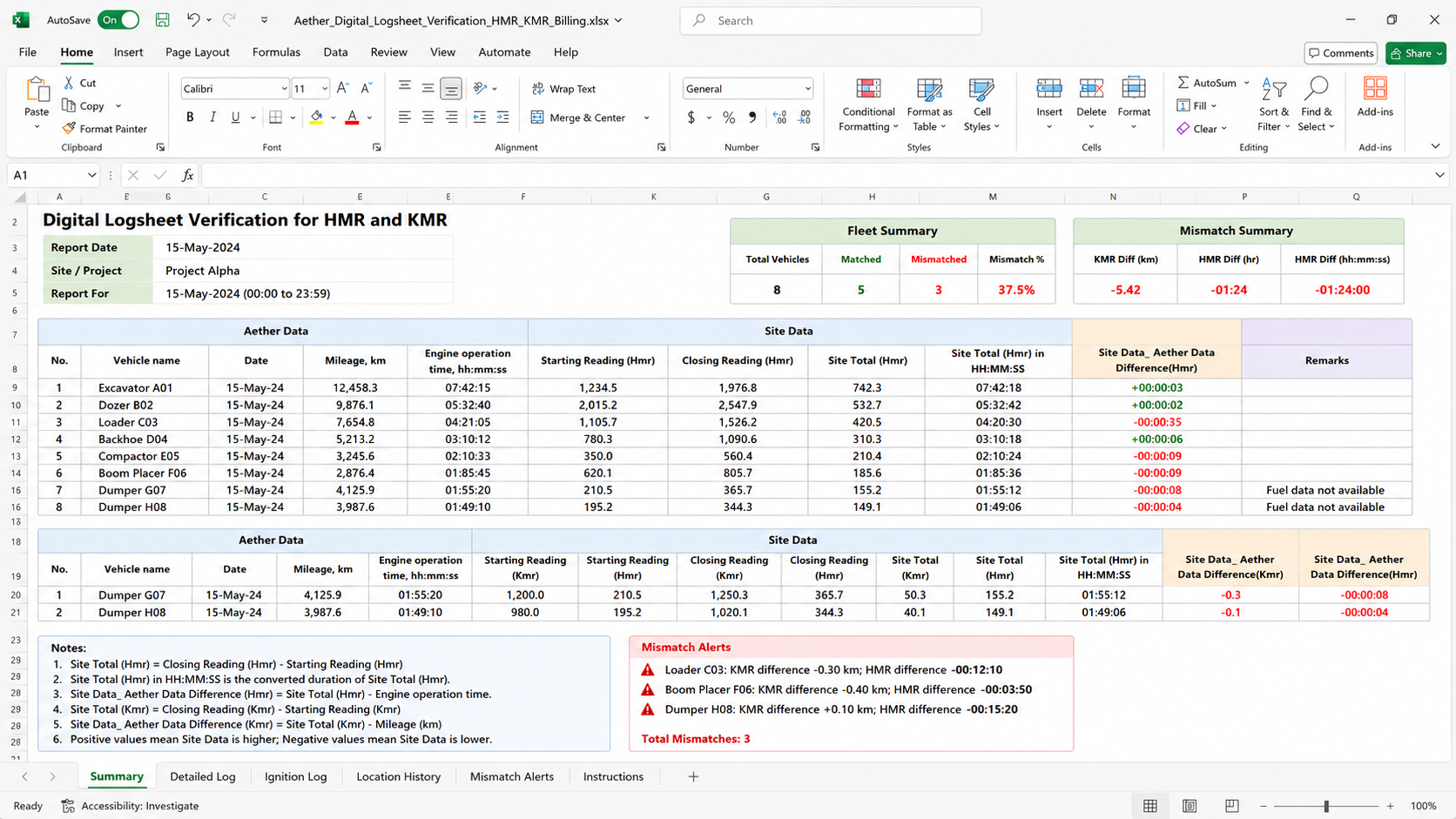Open the Name Box dropdown arrow
1456x819 pixels.
point(91,175)
